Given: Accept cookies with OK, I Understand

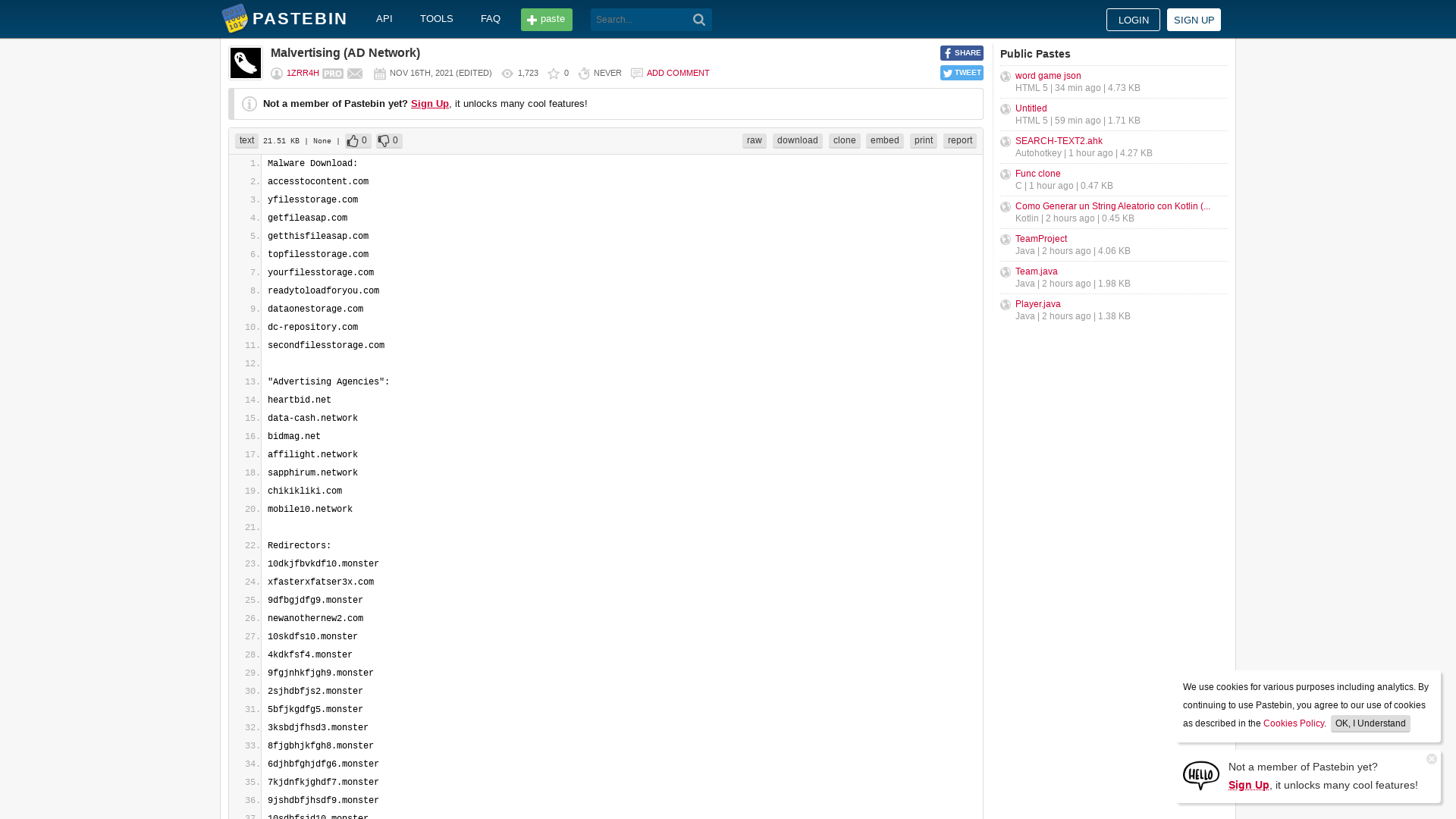Looking at the screenshot, I should click(1370, 723).
